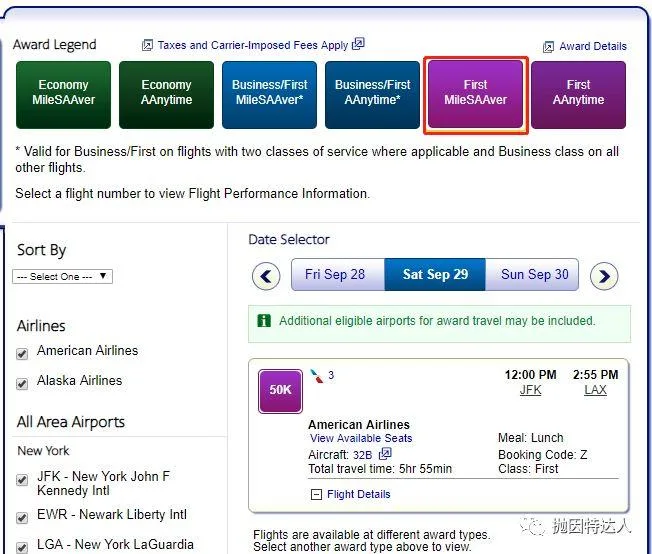This screenshot has width=652, height=554.
Task: Click the popup icon before Taxes and Fees
Action: pyautogui.click(x=147, y=45)
